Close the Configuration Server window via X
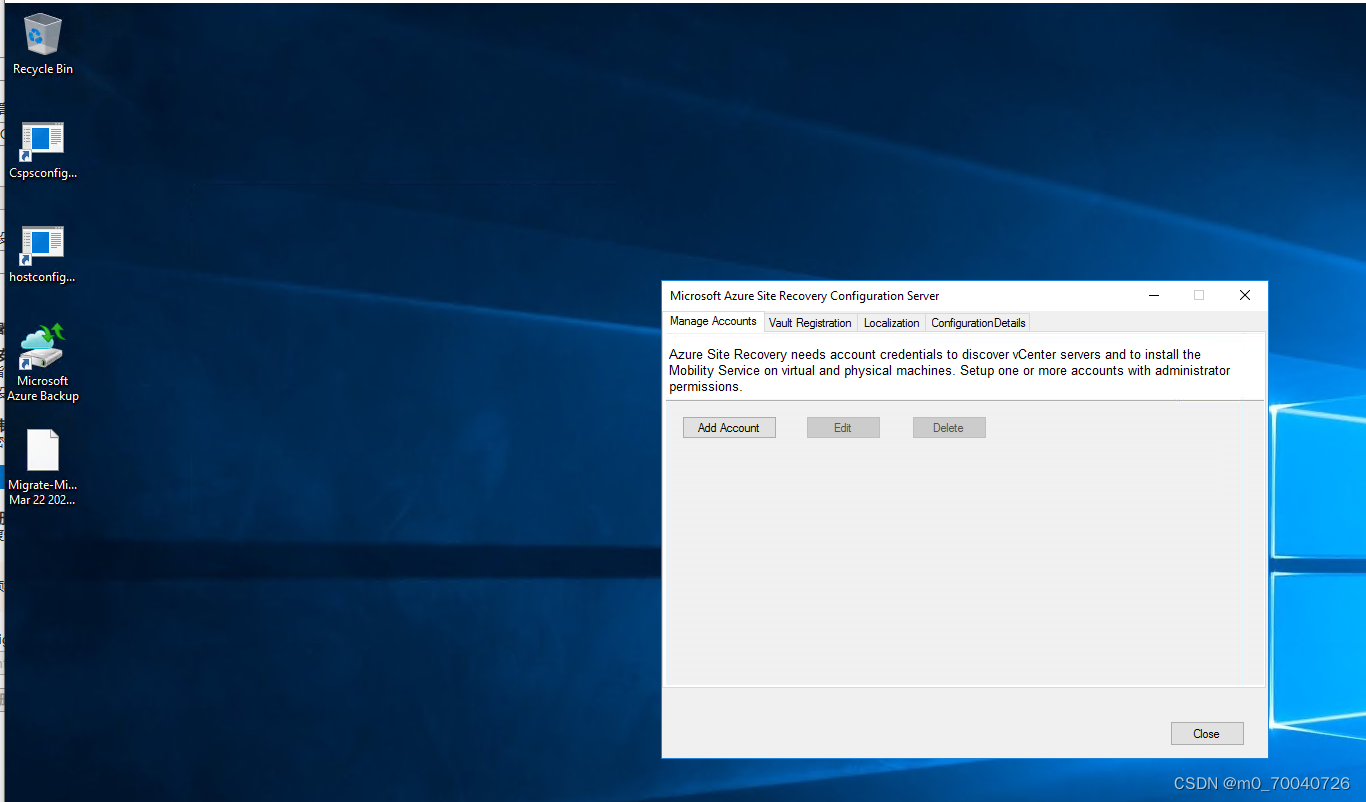Image resolution: width=1366 pixels, height=802 pixels. 1245,296
